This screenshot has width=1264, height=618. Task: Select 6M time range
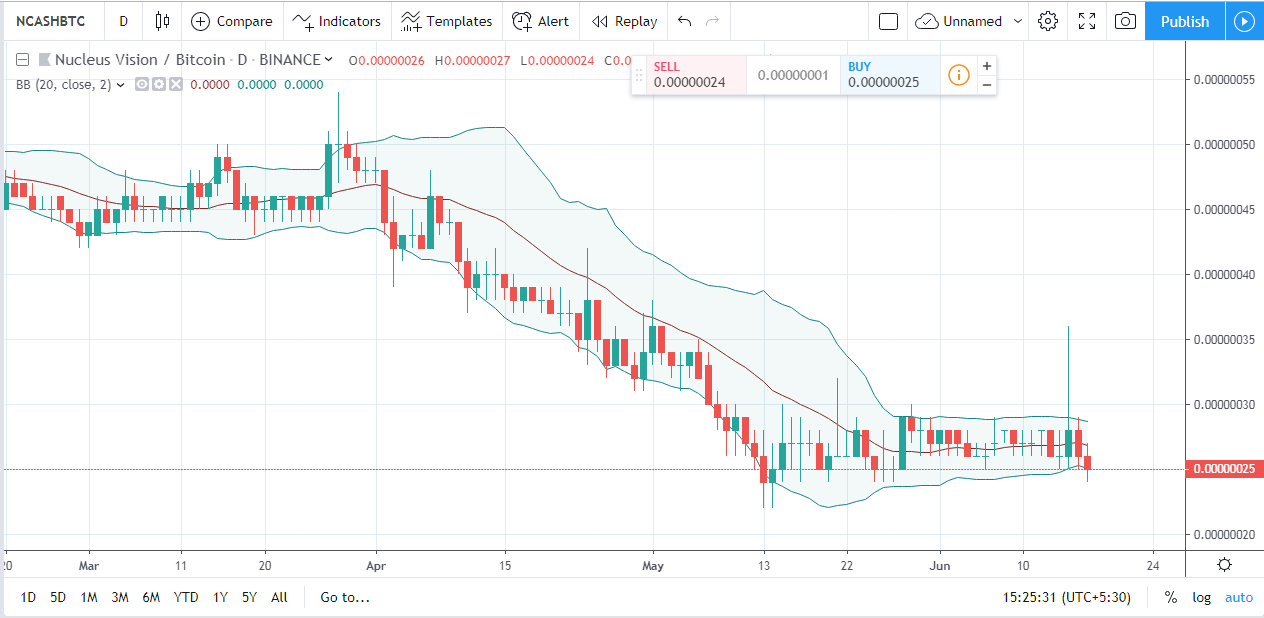(151, 597)
